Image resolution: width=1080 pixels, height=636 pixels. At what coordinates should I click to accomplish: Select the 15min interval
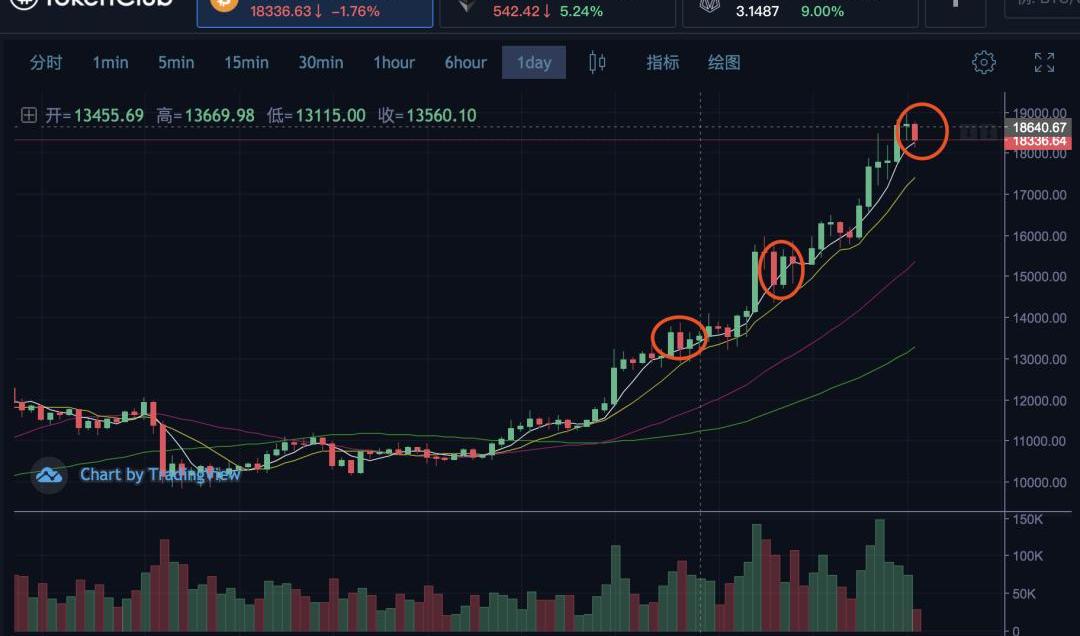click(246, 63)
